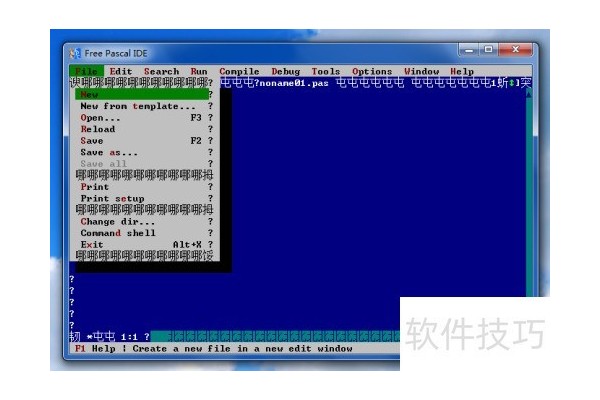Image resolution: width=600 pixels, height=400 pixels.
Task: Click the noname01.pas window title
Action: pos(294,83)
